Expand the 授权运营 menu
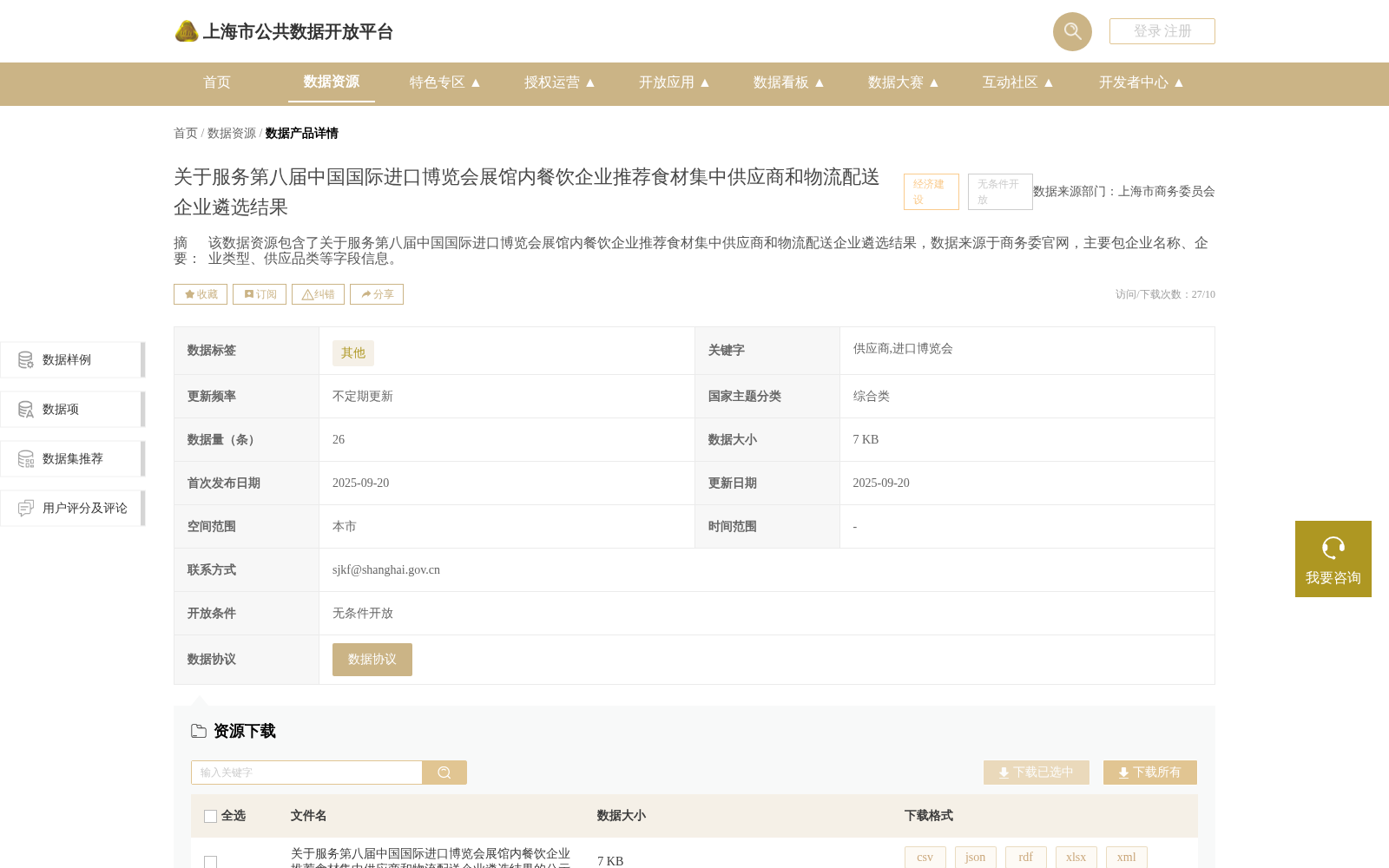 [559, 82]
